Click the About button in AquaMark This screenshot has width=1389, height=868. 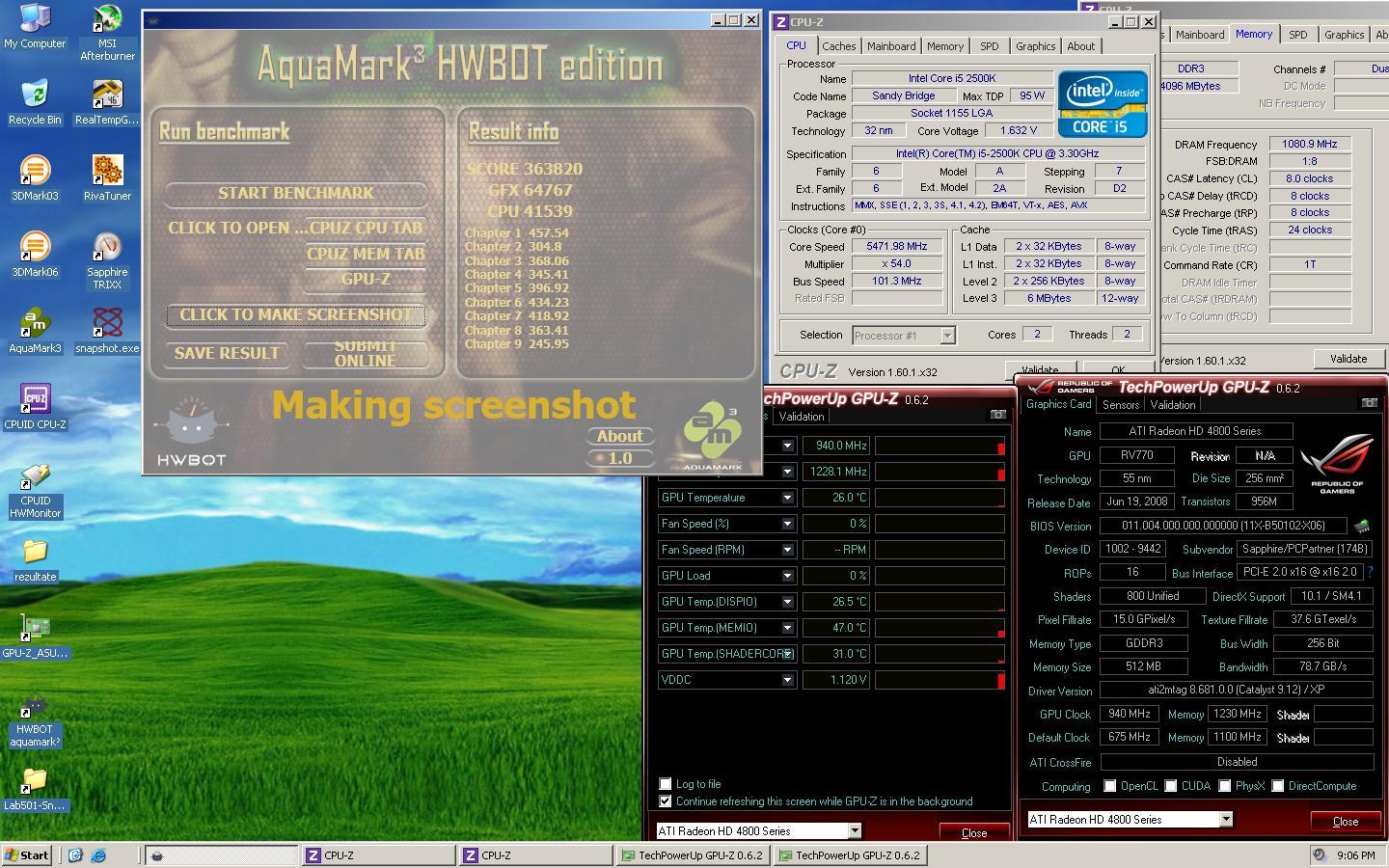(620, 436)
